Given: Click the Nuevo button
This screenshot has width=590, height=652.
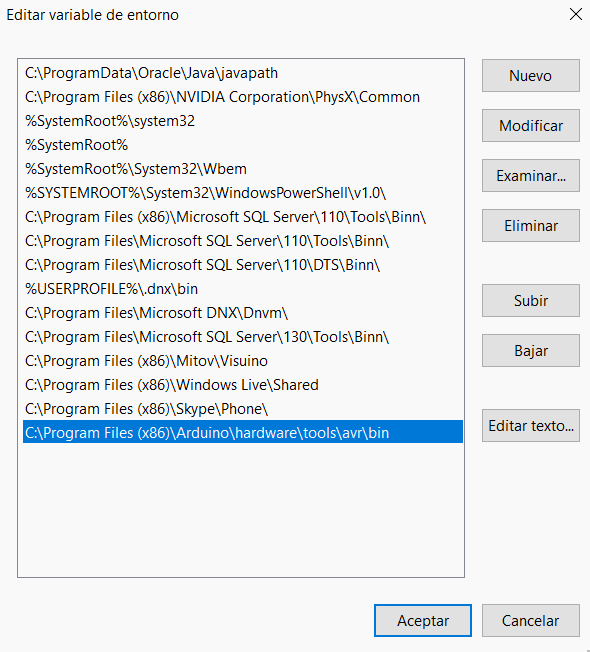Looking at the screenshot, I should point(531,76).
